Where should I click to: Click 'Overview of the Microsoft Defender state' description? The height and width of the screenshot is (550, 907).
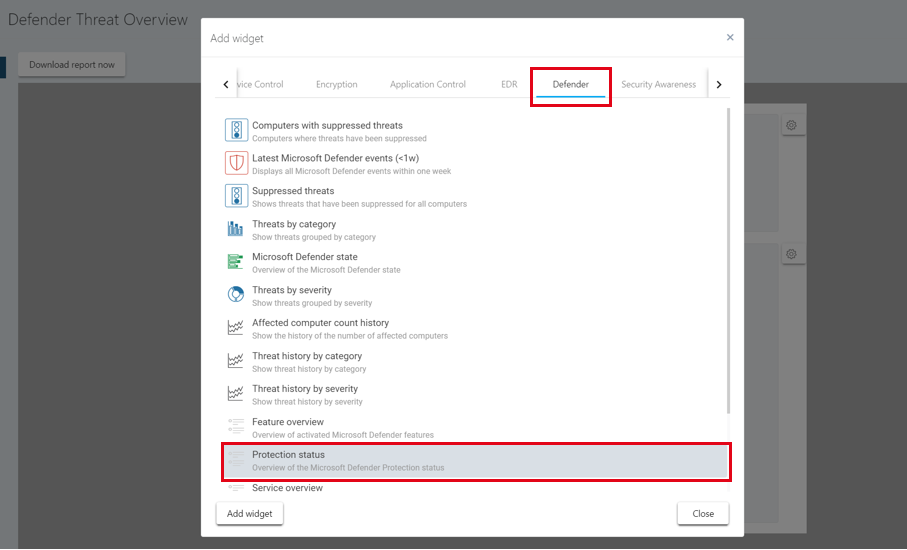tap(326, 270)
